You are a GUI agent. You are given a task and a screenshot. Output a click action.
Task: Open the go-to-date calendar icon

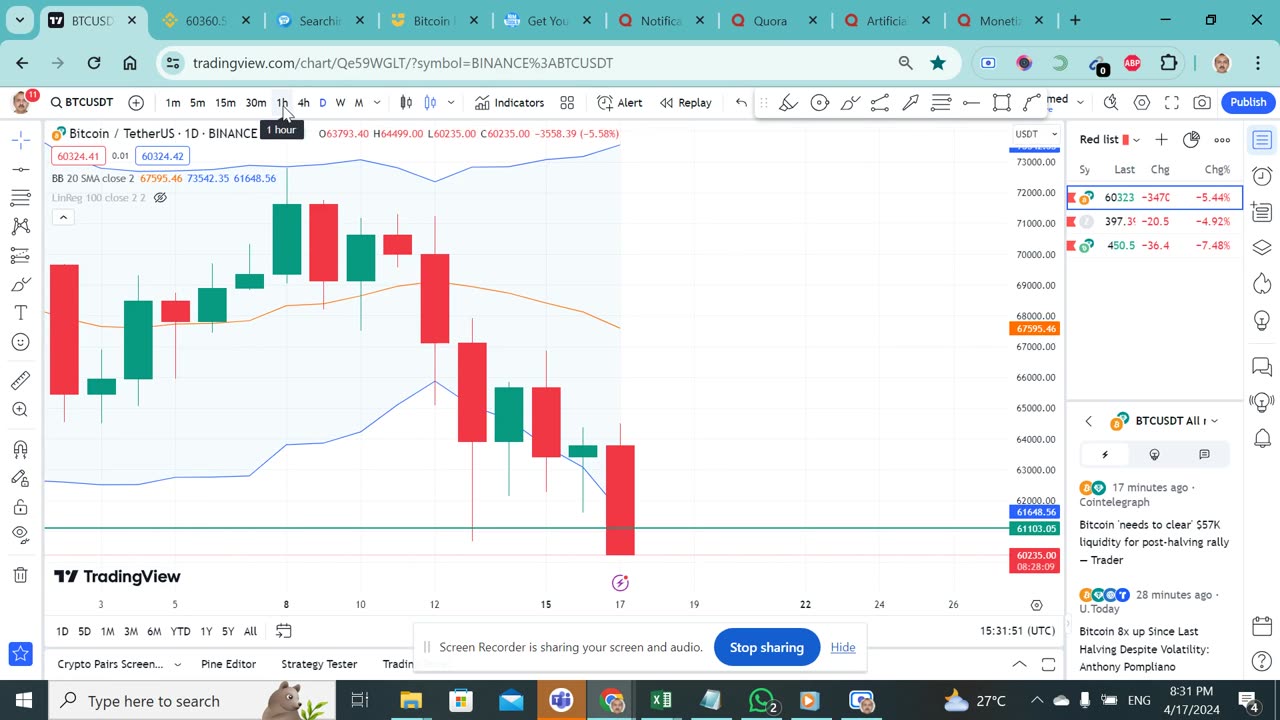[284, 631]
